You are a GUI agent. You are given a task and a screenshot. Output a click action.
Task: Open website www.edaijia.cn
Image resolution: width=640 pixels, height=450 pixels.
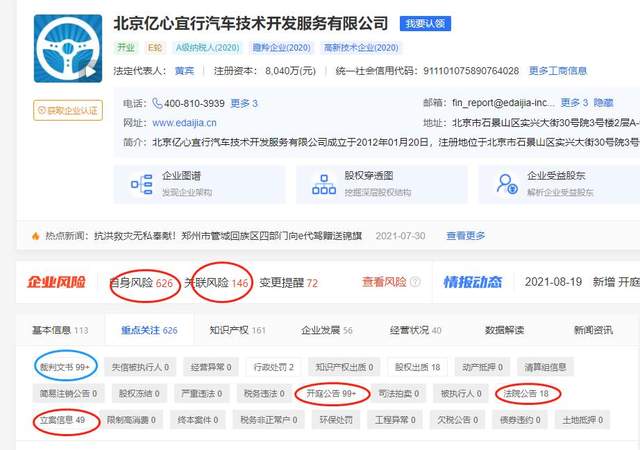[184, 123]
